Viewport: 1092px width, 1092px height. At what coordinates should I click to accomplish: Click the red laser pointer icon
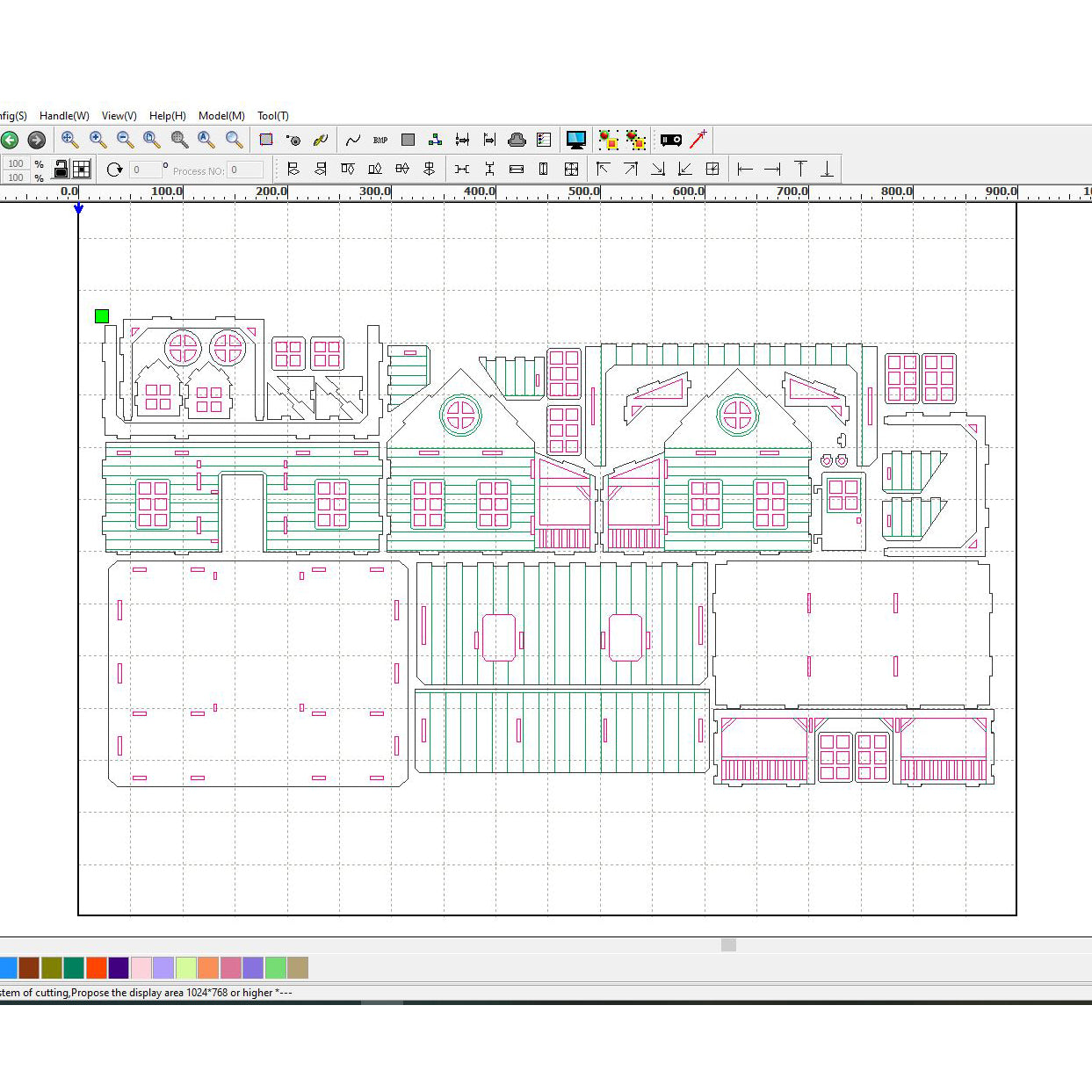point(698,140)
